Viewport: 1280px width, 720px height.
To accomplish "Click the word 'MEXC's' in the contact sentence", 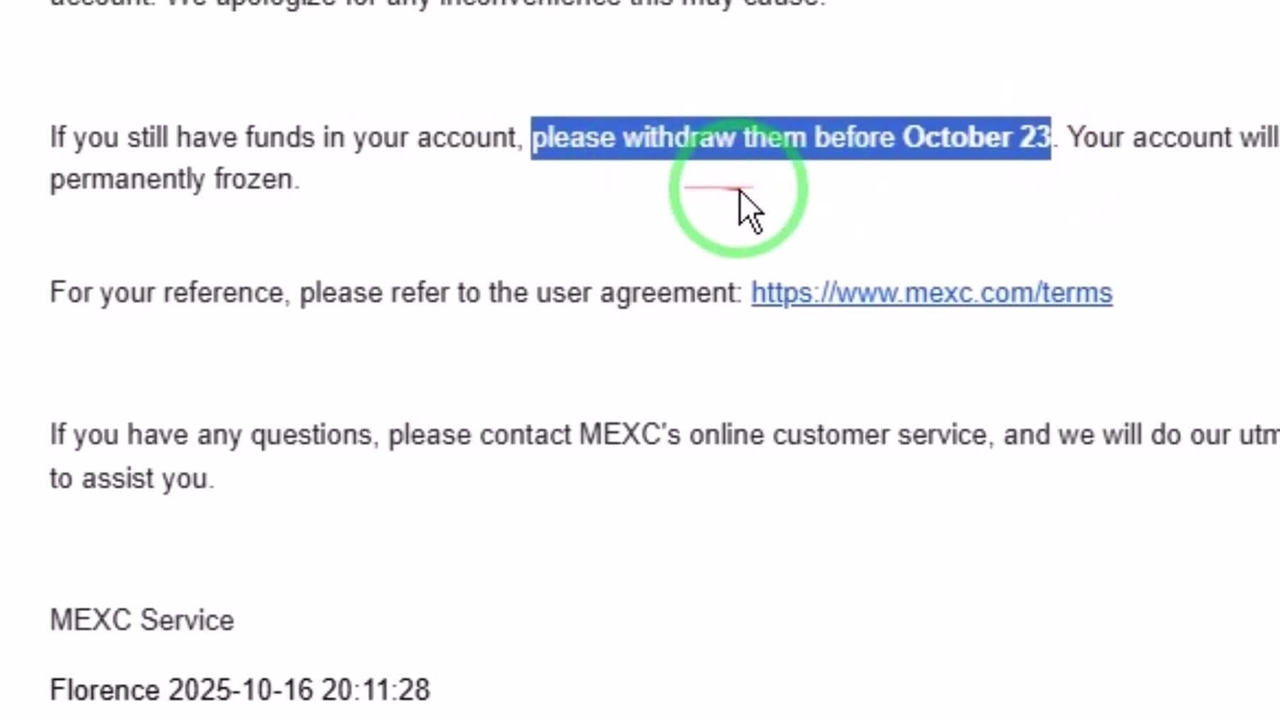I will [629, 435].
